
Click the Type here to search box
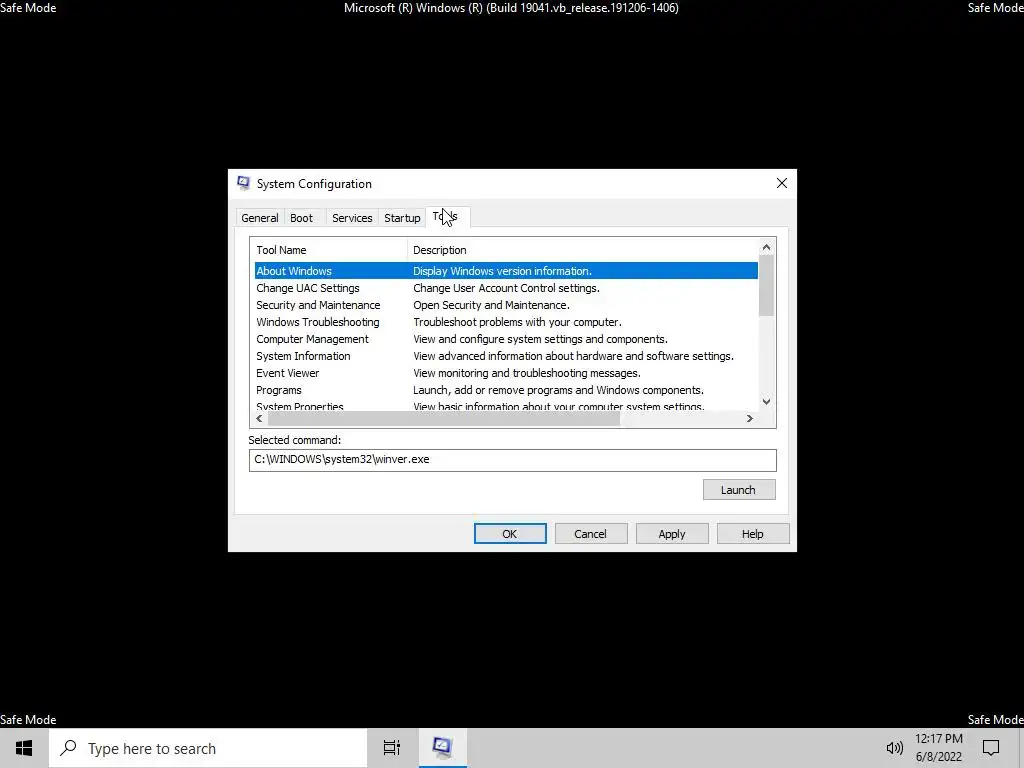pos(208,748)
